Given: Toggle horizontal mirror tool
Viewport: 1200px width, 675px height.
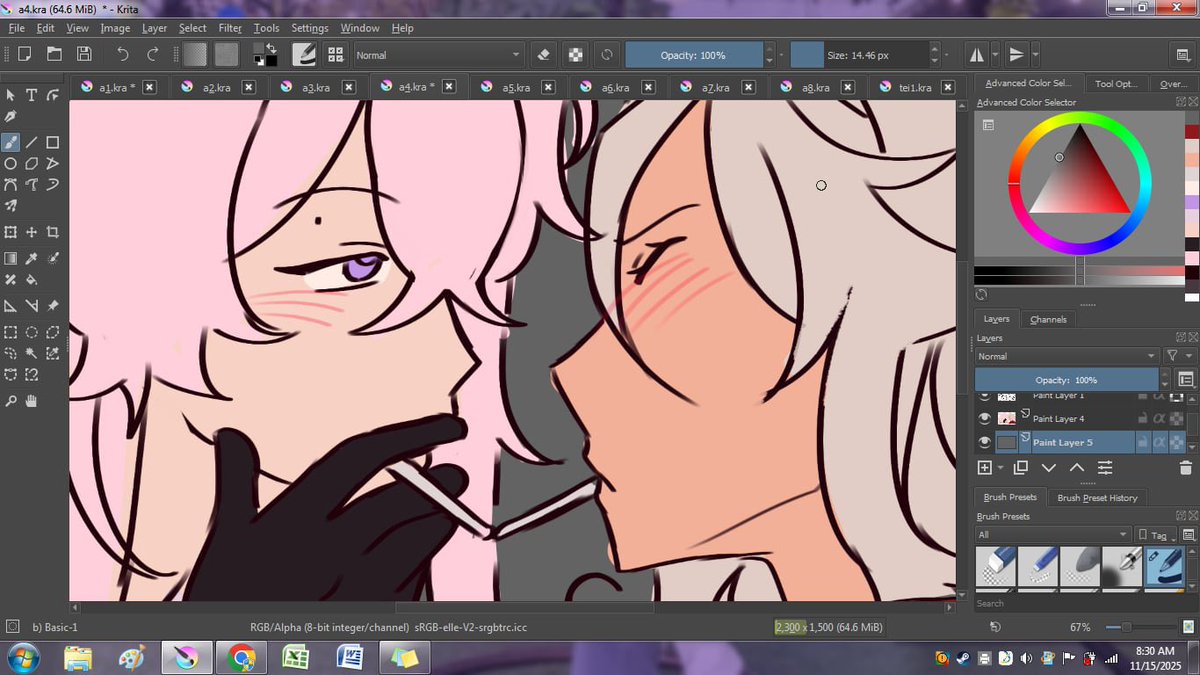Looking at the screenshot, I should 976,54.
